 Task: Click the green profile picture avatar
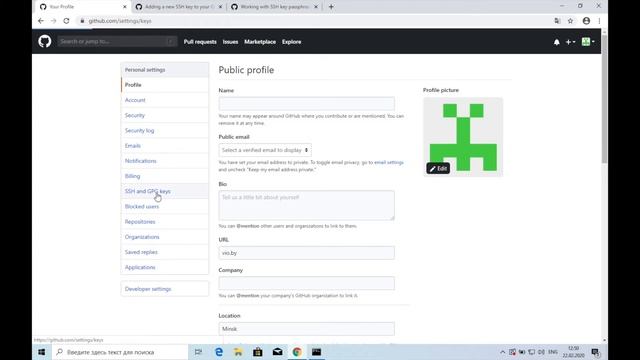(463, 137)
